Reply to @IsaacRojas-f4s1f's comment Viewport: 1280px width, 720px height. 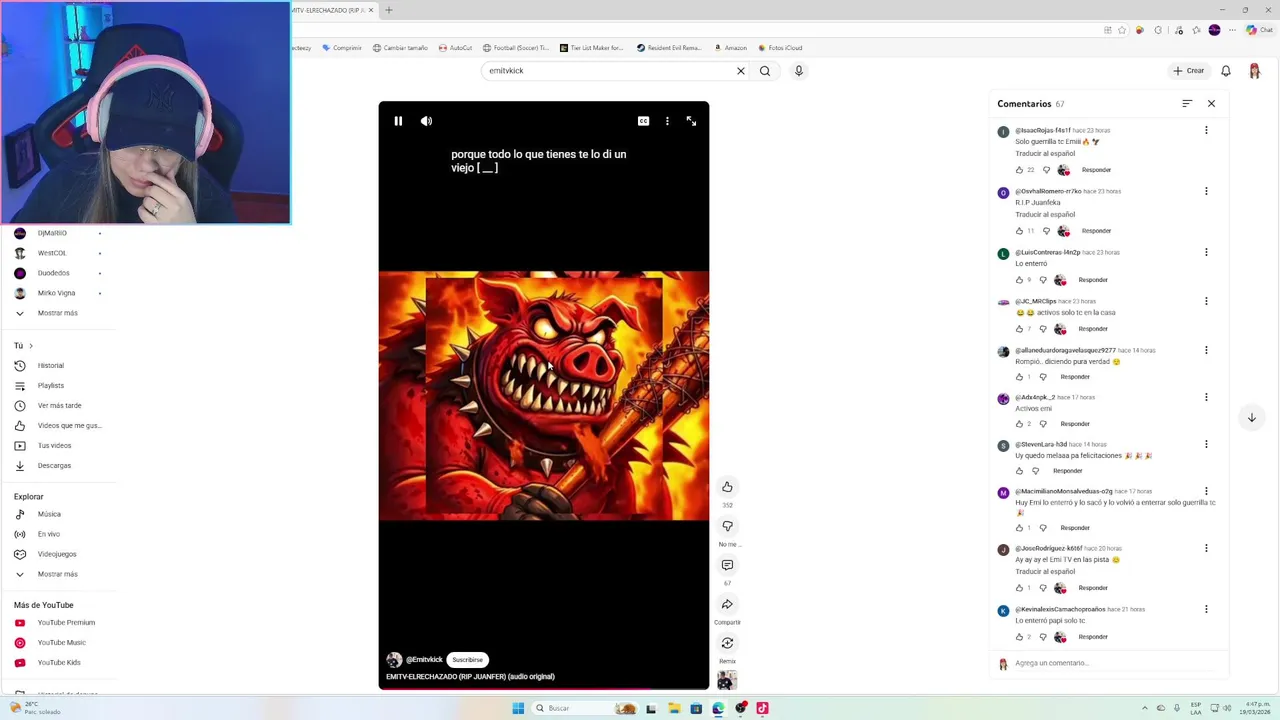pyautogui.click(x=1096, y=170)
